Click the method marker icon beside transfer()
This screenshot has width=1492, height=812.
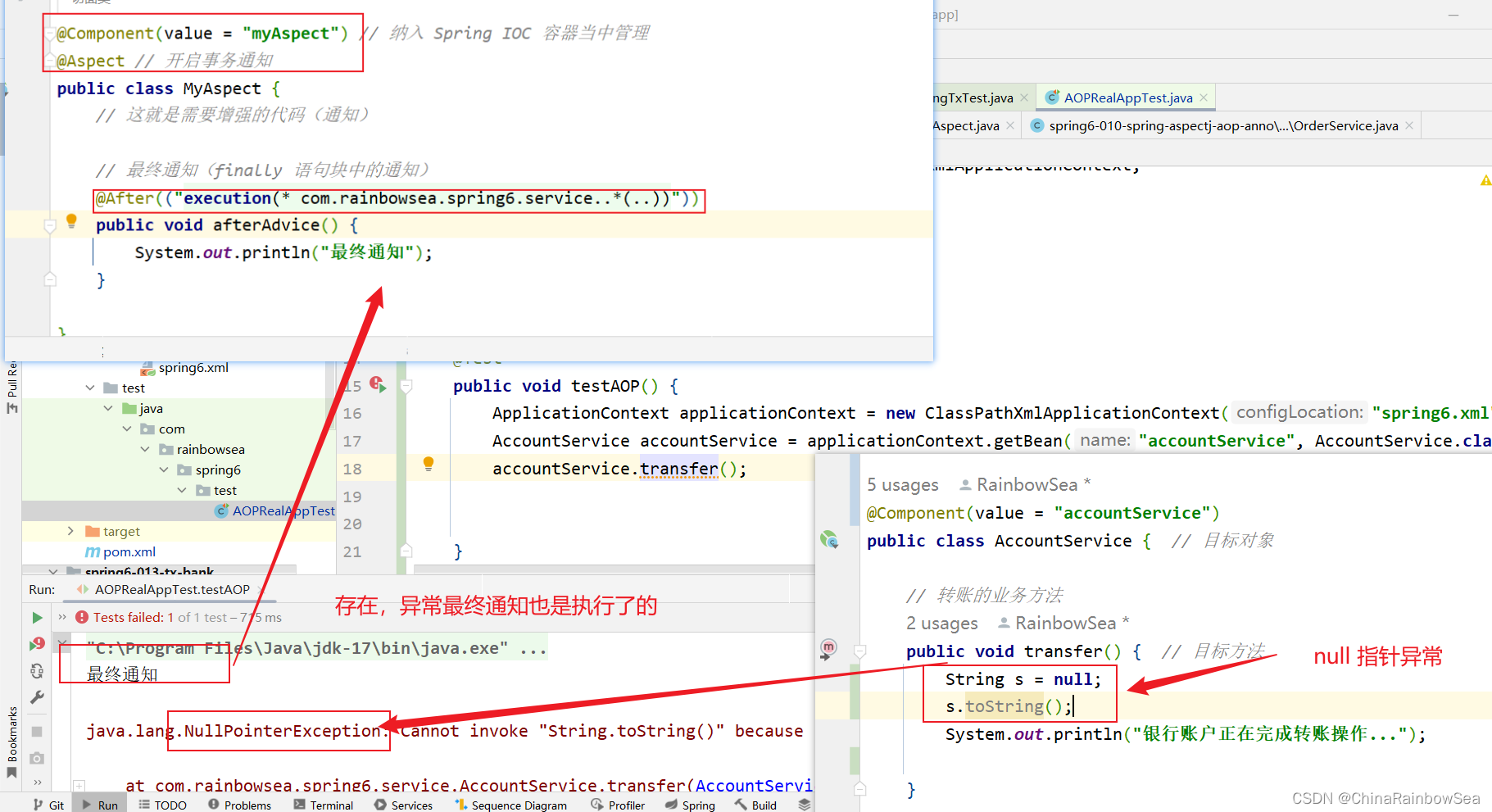(x=828, y=649)
